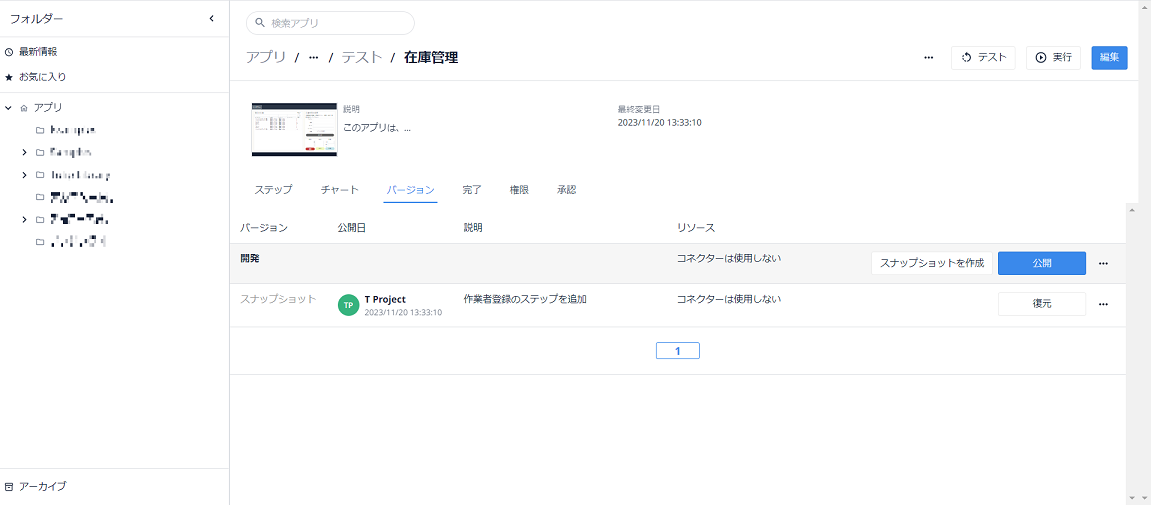Collapse the フォルダー sidebar with the chevron
Screen dimensions: 1151x505
(x=211, y=18)
